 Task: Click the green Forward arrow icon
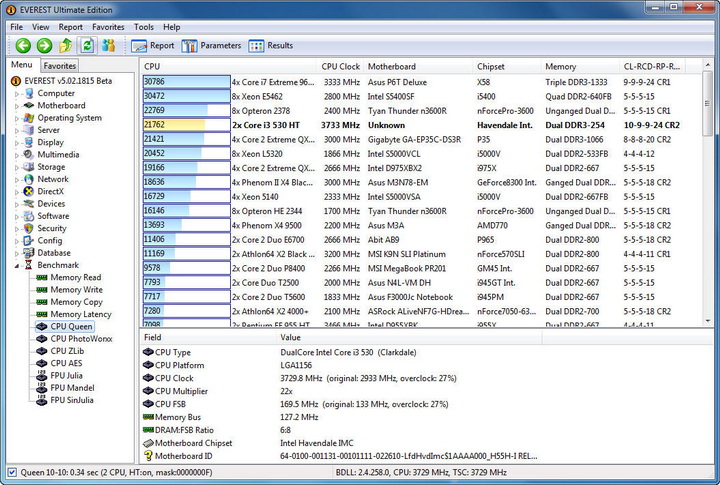pyautogui.click(x=45, y=45)
